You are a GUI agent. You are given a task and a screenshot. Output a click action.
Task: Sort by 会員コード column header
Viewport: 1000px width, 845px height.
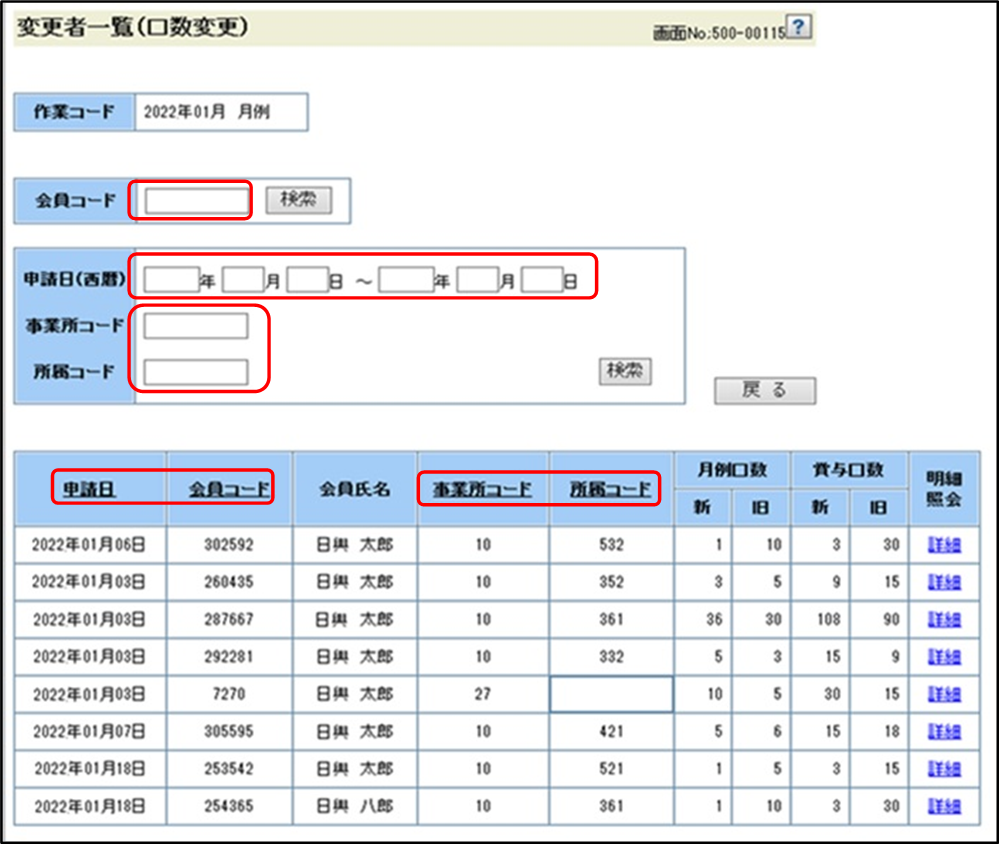pyautogui.click(x=230, y=489)
